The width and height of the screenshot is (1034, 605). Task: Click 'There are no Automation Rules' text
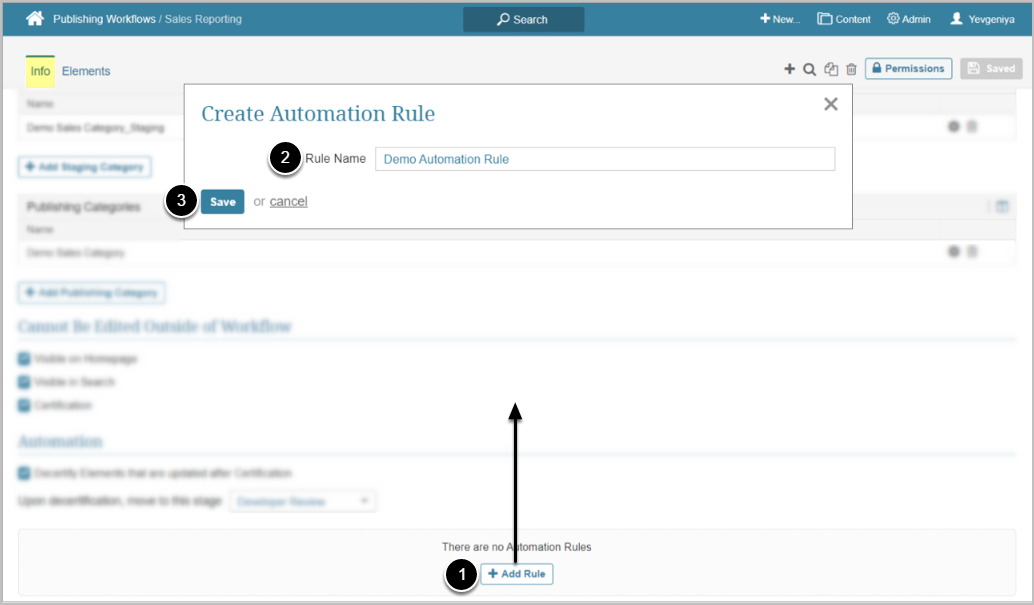tap(517, 547)
